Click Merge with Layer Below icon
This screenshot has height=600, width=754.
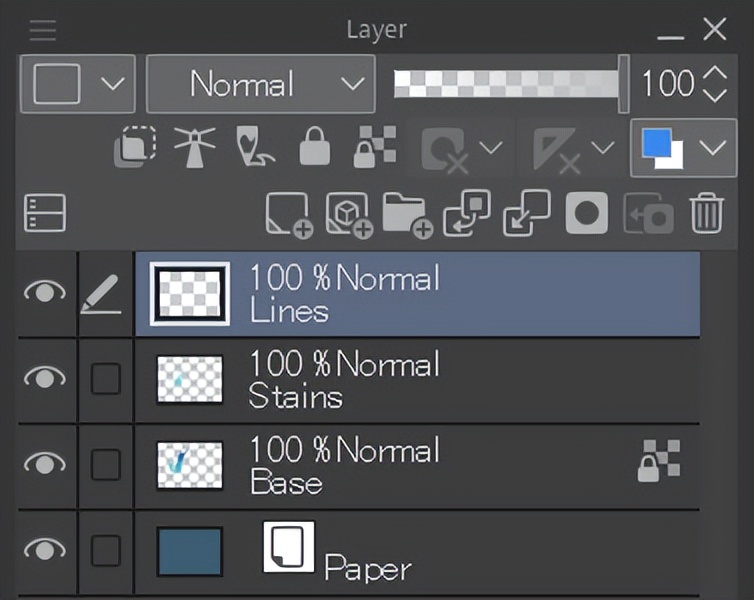527,213
